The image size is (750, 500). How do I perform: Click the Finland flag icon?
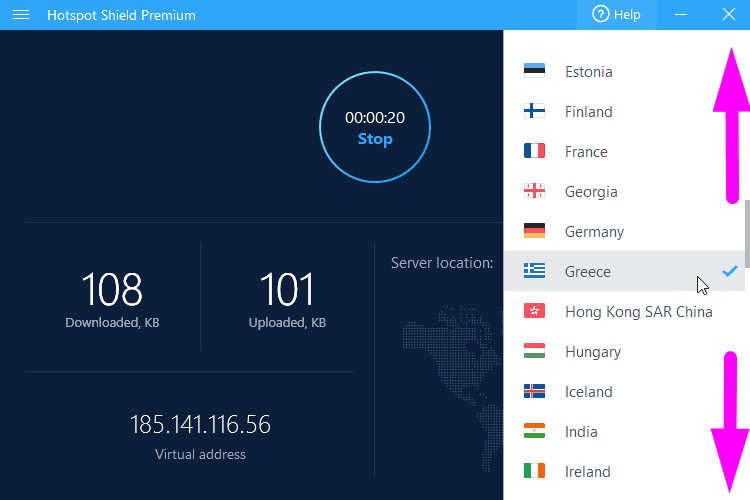[534, 111]
